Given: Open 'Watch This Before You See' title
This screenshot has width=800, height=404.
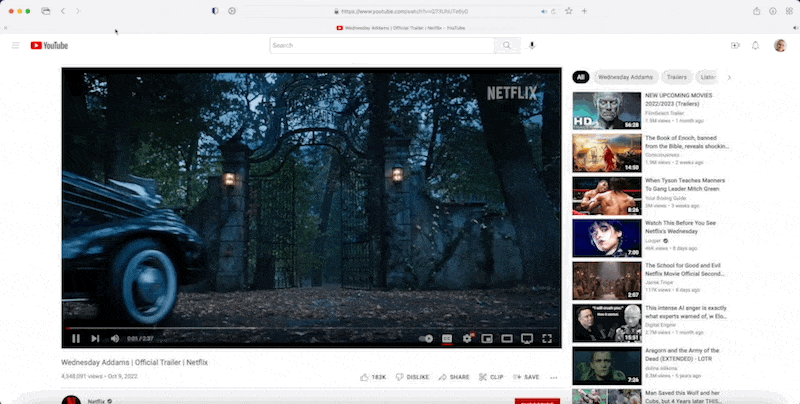Looking at the screenshot, I should (x=681, y=227).
